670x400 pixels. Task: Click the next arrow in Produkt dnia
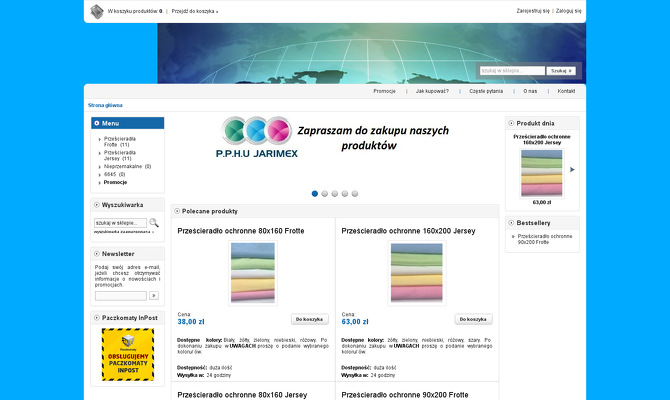tap(572, 170)
